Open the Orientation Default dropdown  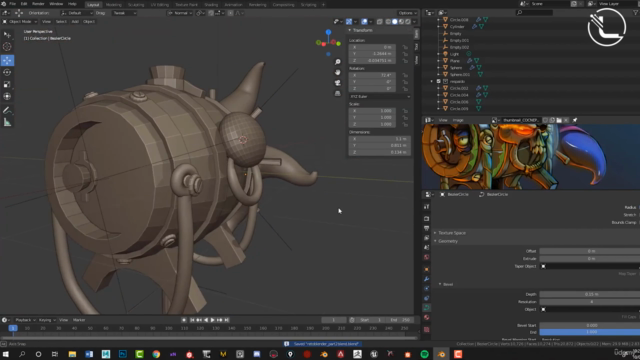(77, 13)
